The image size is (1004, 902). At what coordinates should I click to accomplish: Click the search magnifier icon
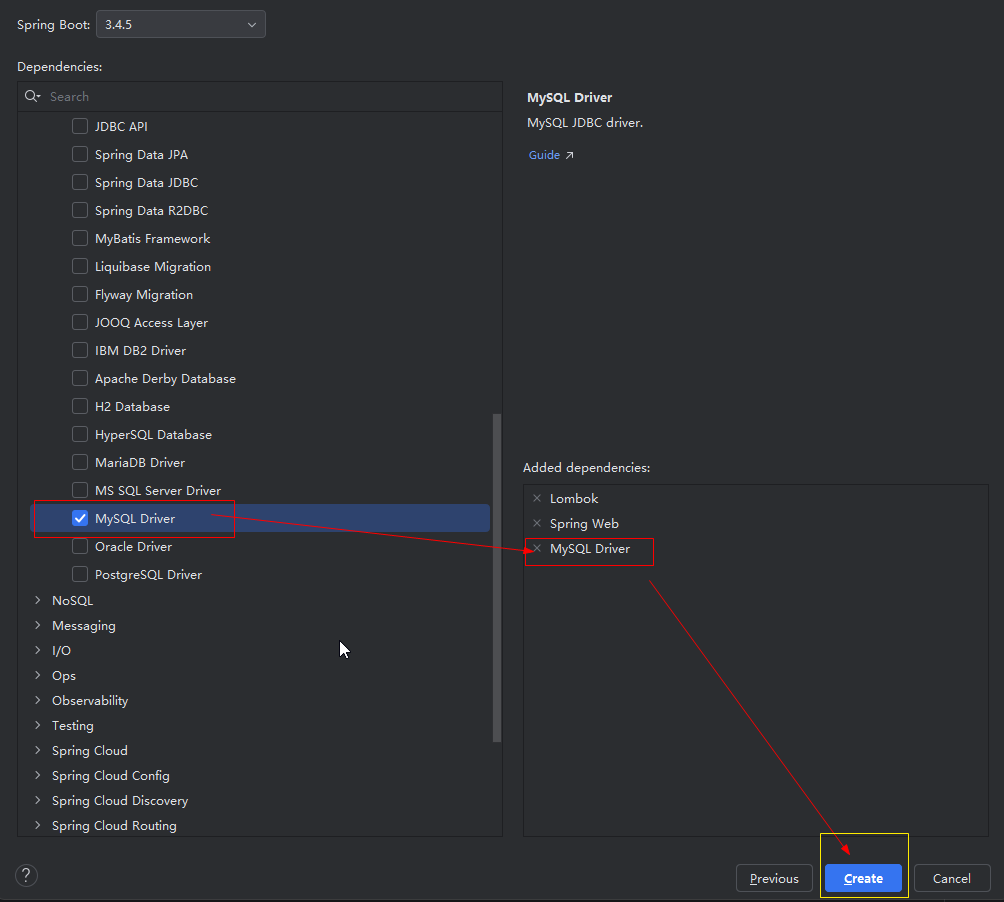click(32, 96)
